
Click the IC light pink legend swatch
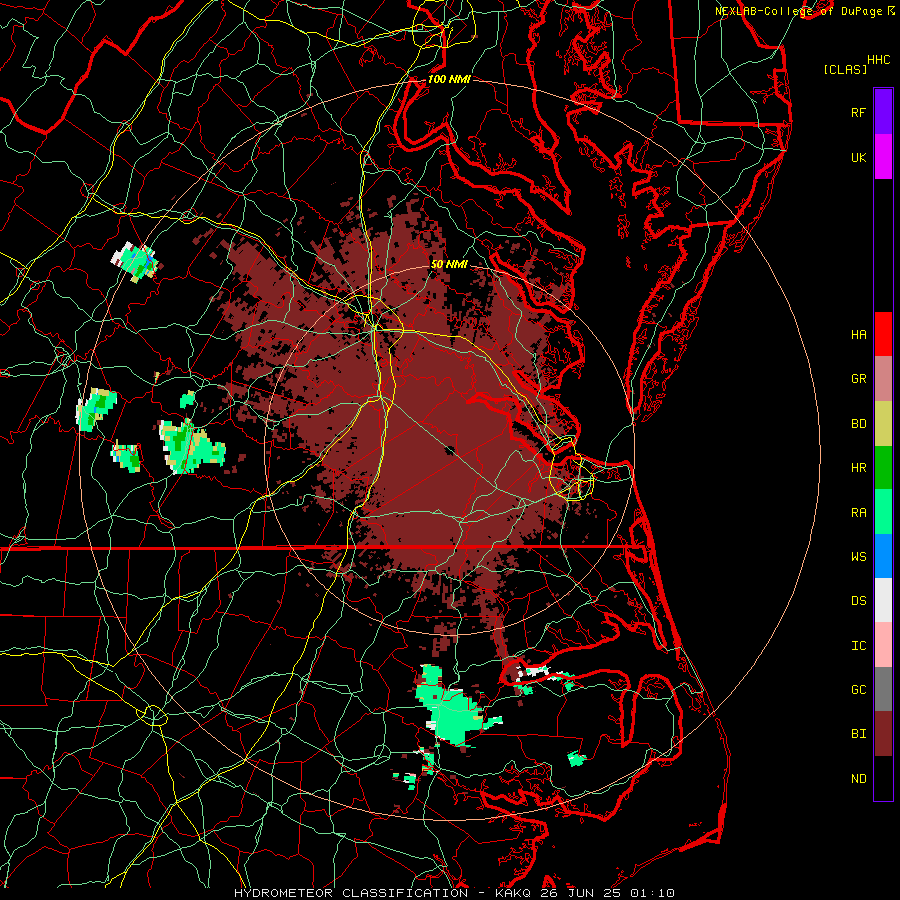pyautogui.click(x=883, y=645)
